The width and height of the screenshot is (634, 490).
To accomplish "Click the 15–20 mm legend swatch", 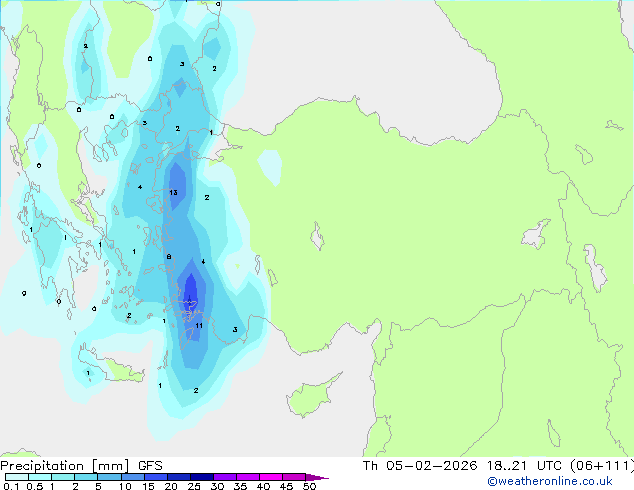I will 155,477.
